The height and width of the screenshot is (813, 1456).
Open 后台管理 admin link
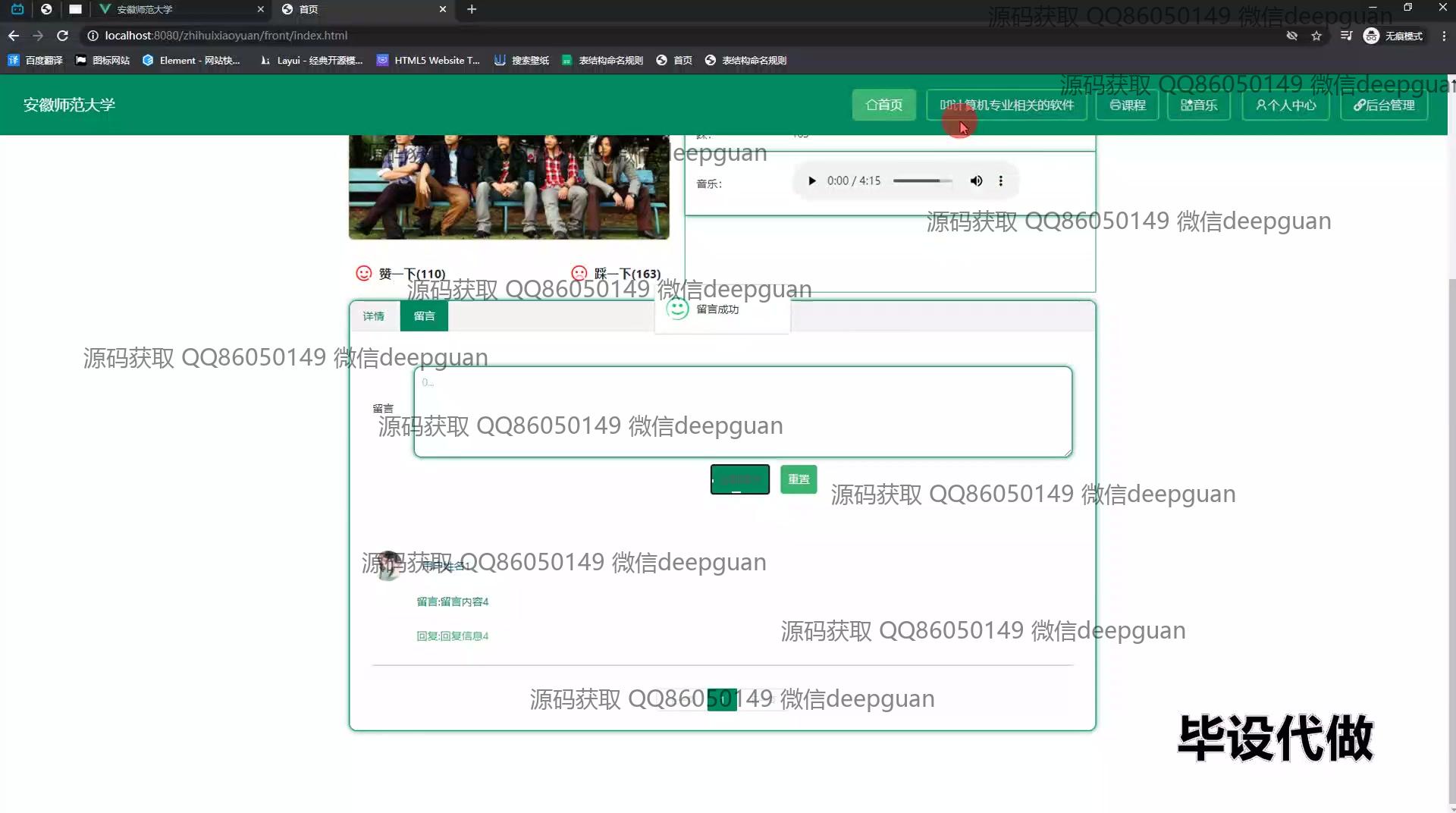coord(1384,105)
